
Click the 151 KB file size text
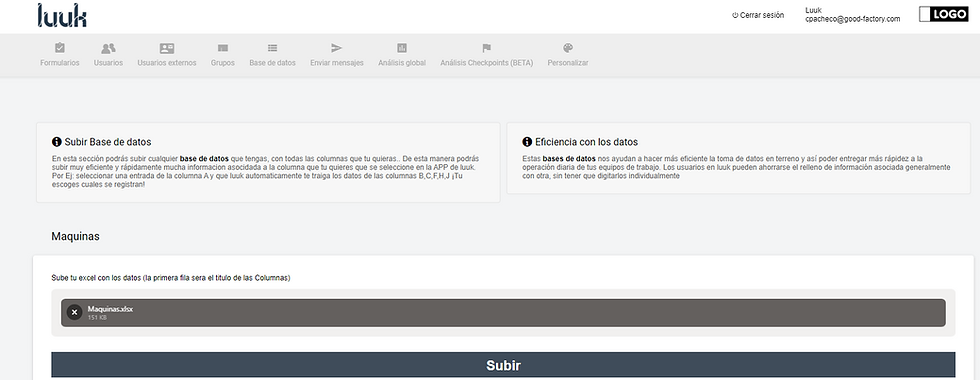tap(97, 318)
